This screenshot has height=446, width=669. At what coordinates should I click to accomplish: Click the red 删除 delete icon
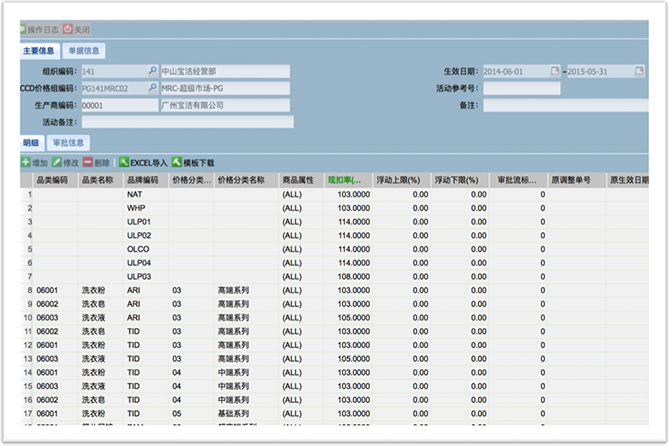89,162
